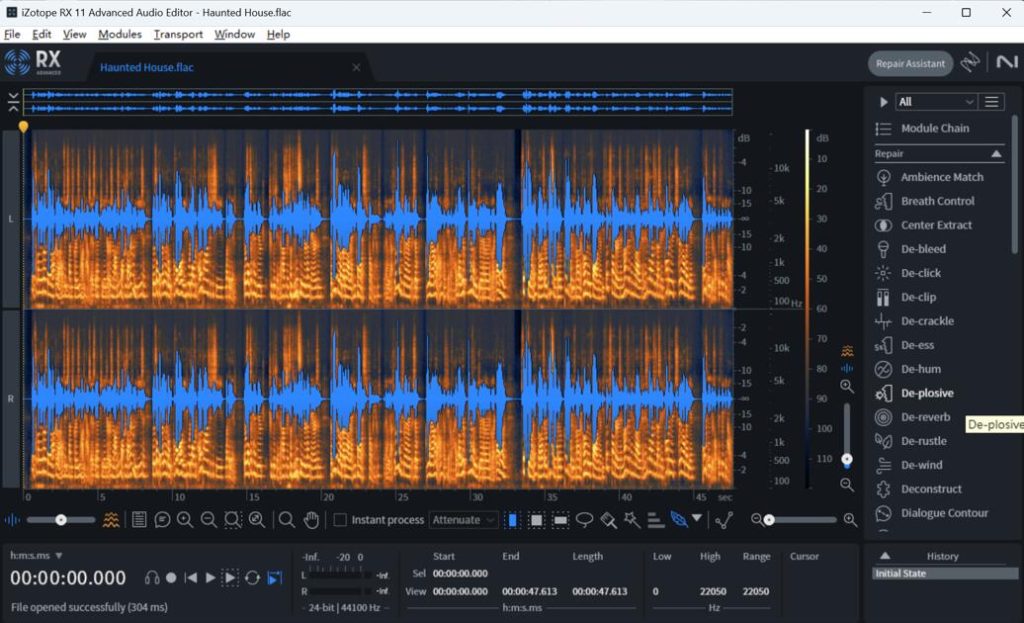Select the Lasso selection tool

pyautogui.click(x=584, y=519)
